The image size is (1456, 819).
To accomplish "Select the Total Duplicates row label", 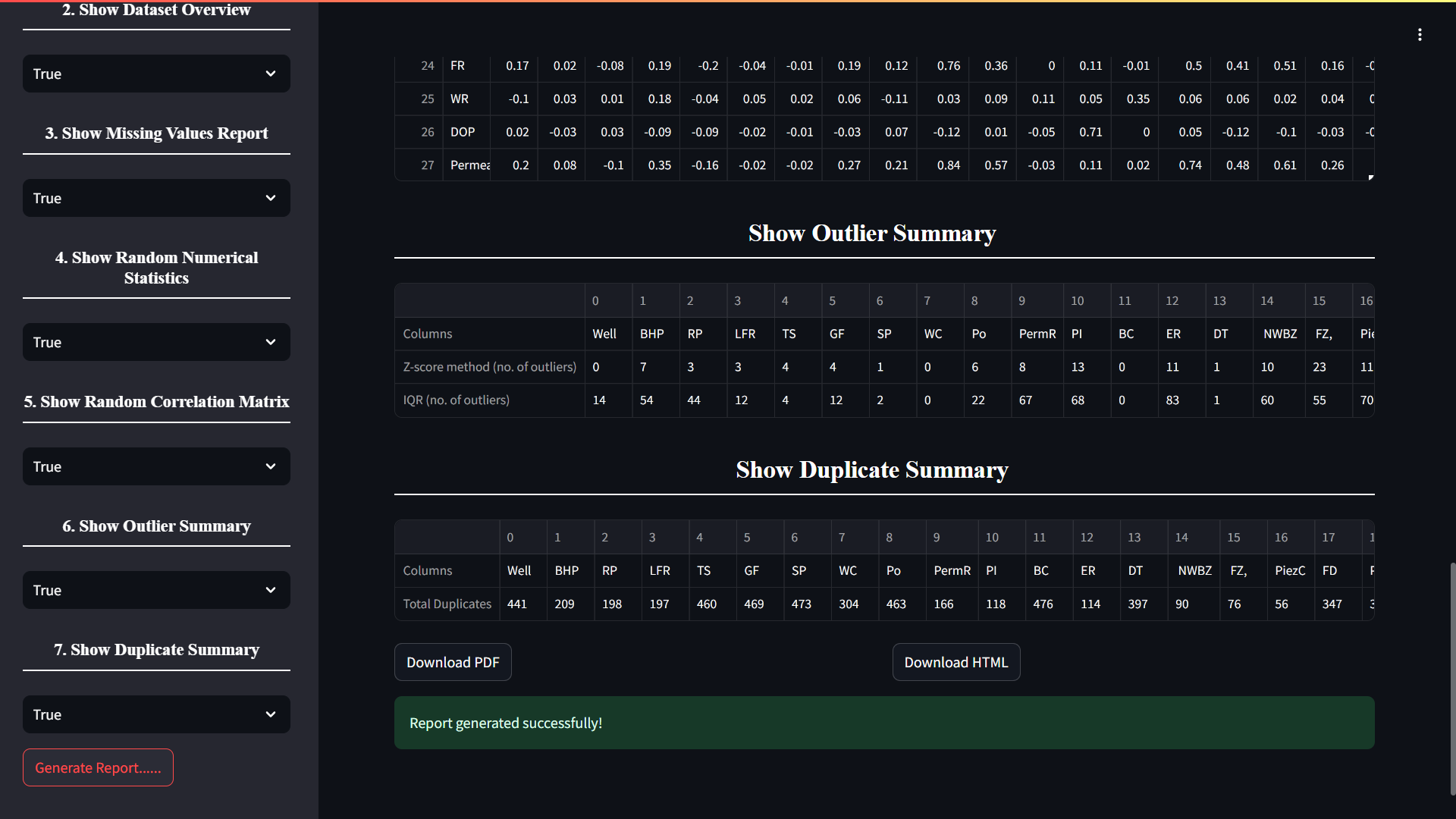I will [x=447, y=604].
